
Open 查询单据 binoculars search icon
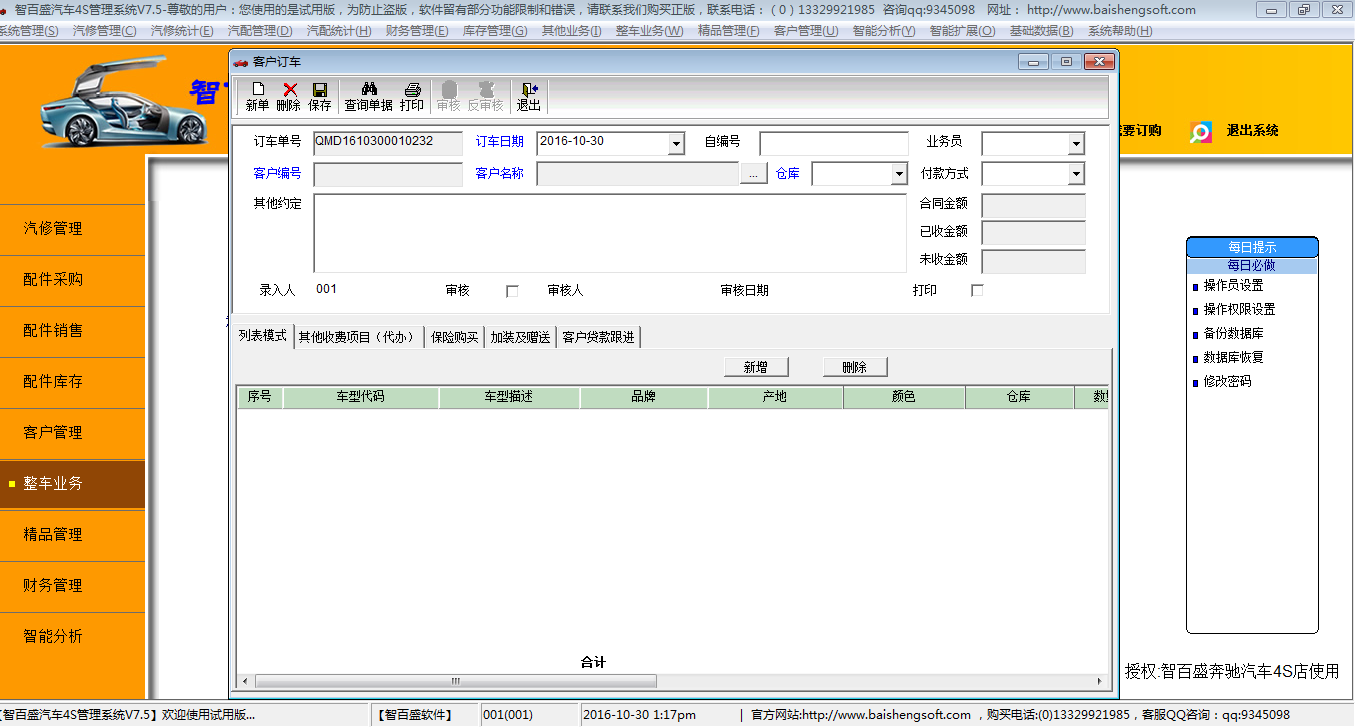369,97
